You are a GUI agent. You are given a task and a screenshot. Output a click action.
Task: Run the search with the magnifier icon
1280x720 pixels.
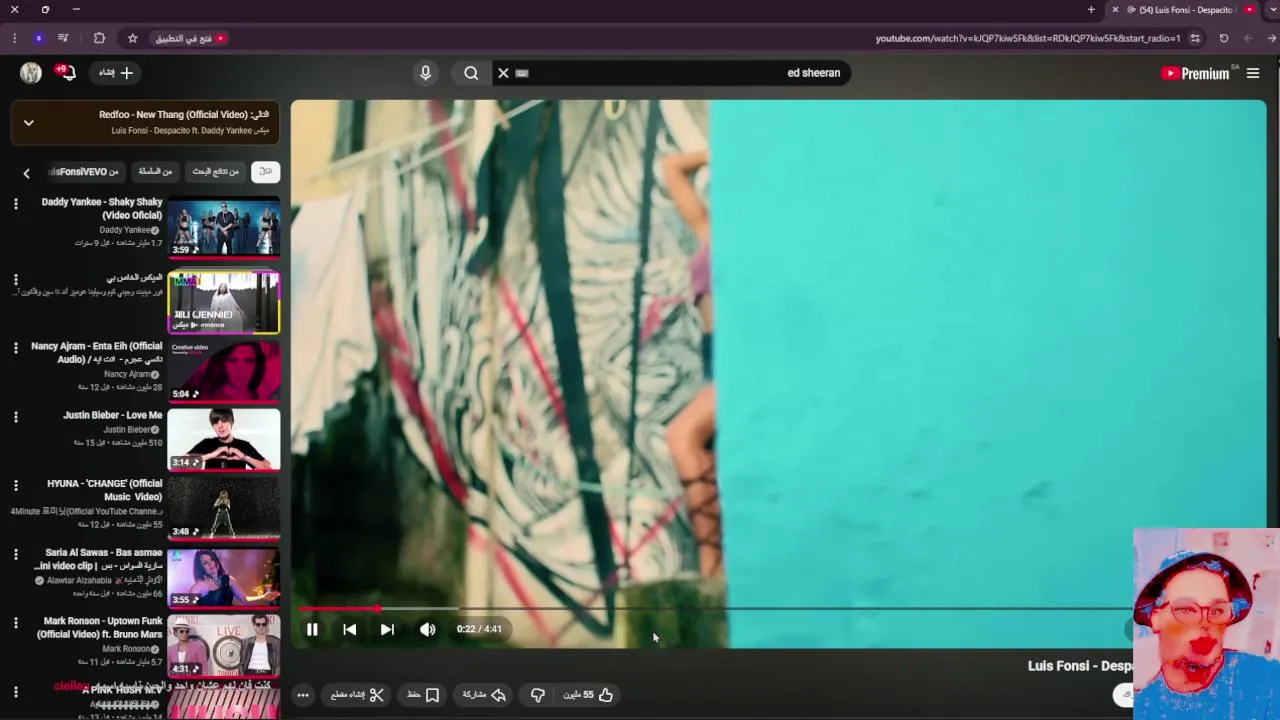471,73
